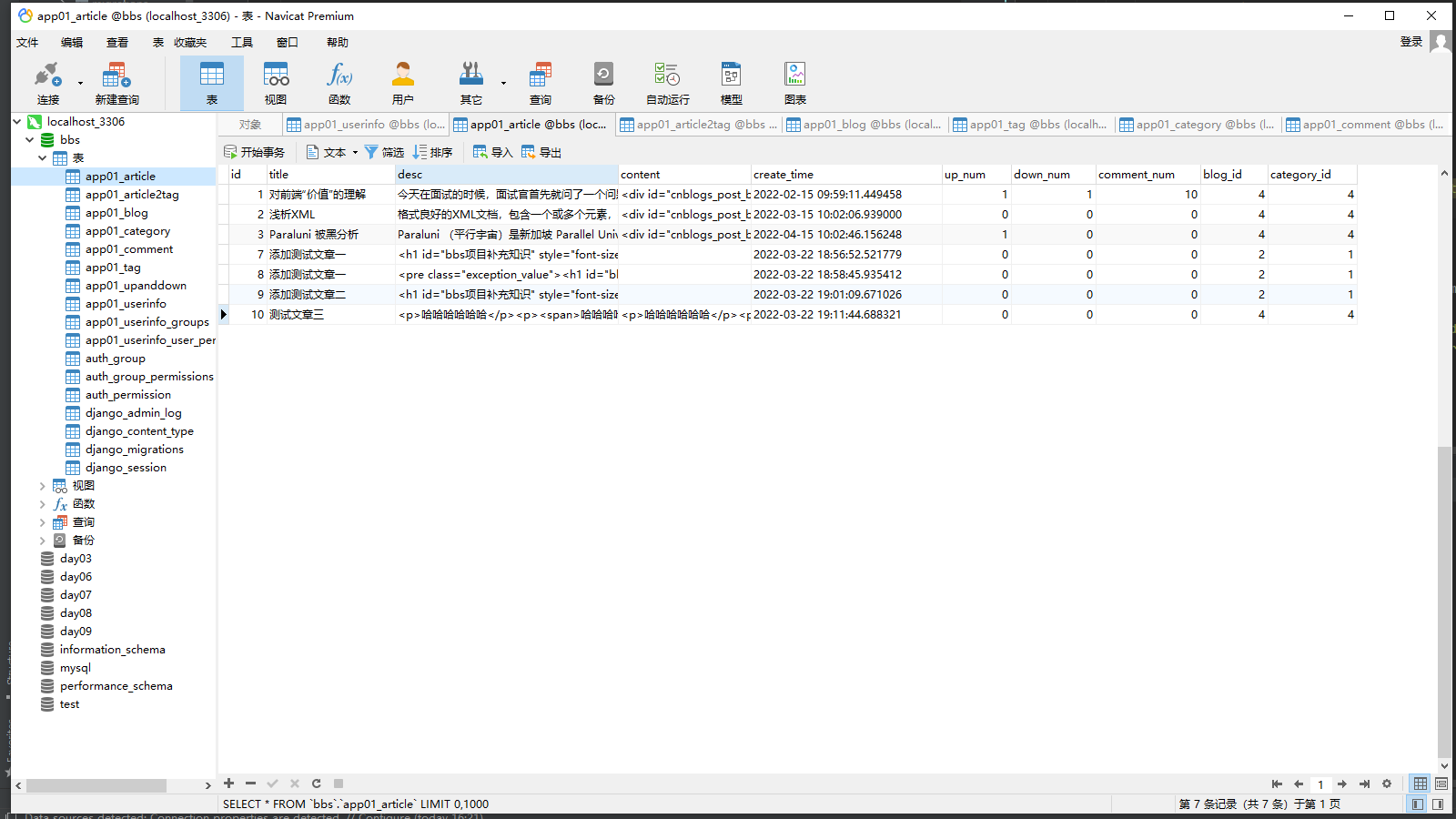Screen dimensions: 1456x819
Task: Open the 连接 dropdown arrow
Action: click(x=80, y=84)
